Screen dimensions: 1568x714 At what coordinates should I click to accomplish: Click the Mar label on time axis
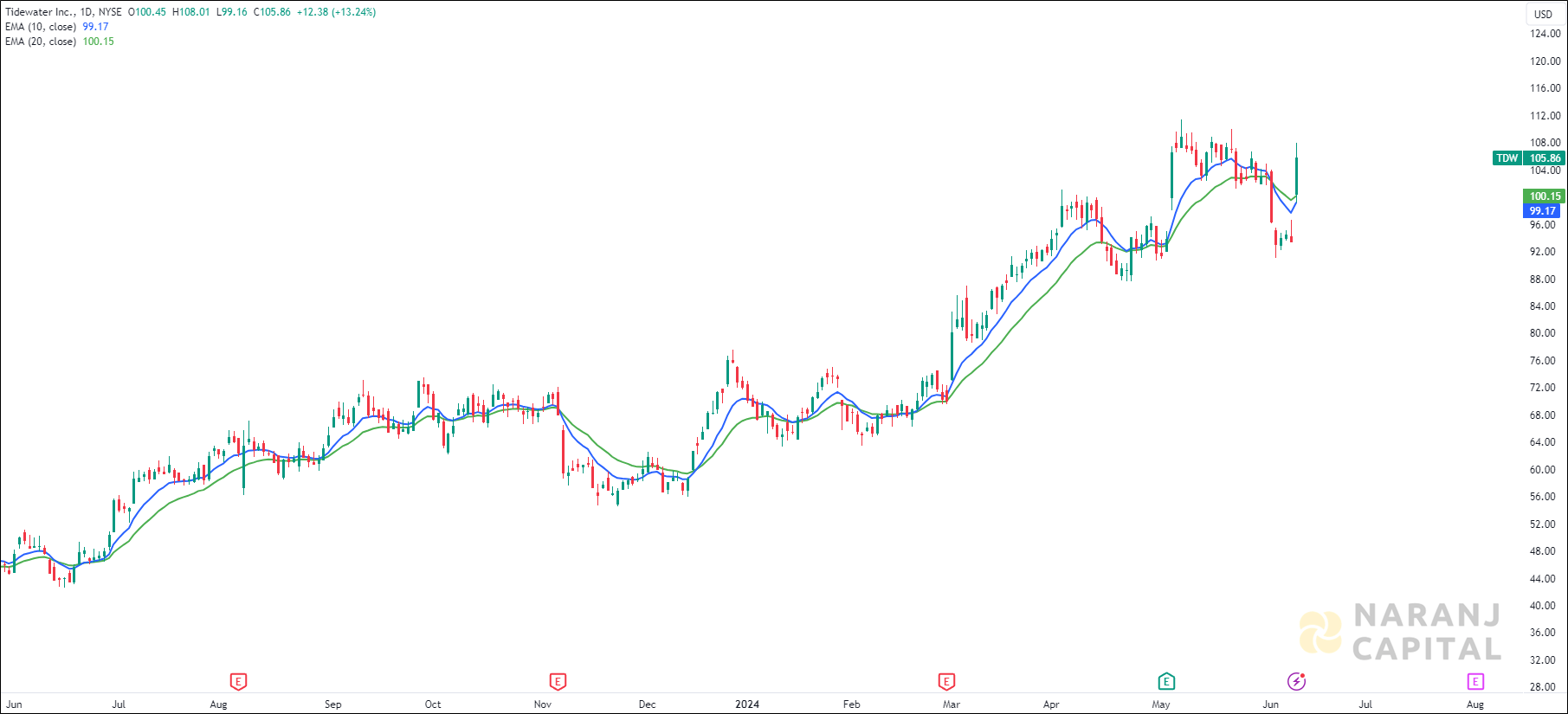[952, 704]
